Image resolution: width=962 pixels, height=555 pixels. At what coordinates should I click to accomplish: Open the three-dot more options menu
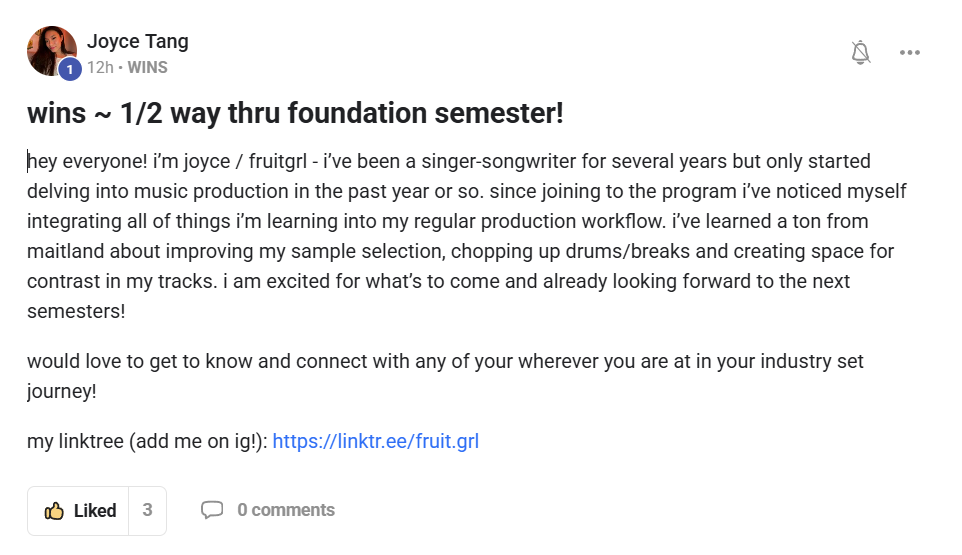pyautogui.click(x=909, y=53)
